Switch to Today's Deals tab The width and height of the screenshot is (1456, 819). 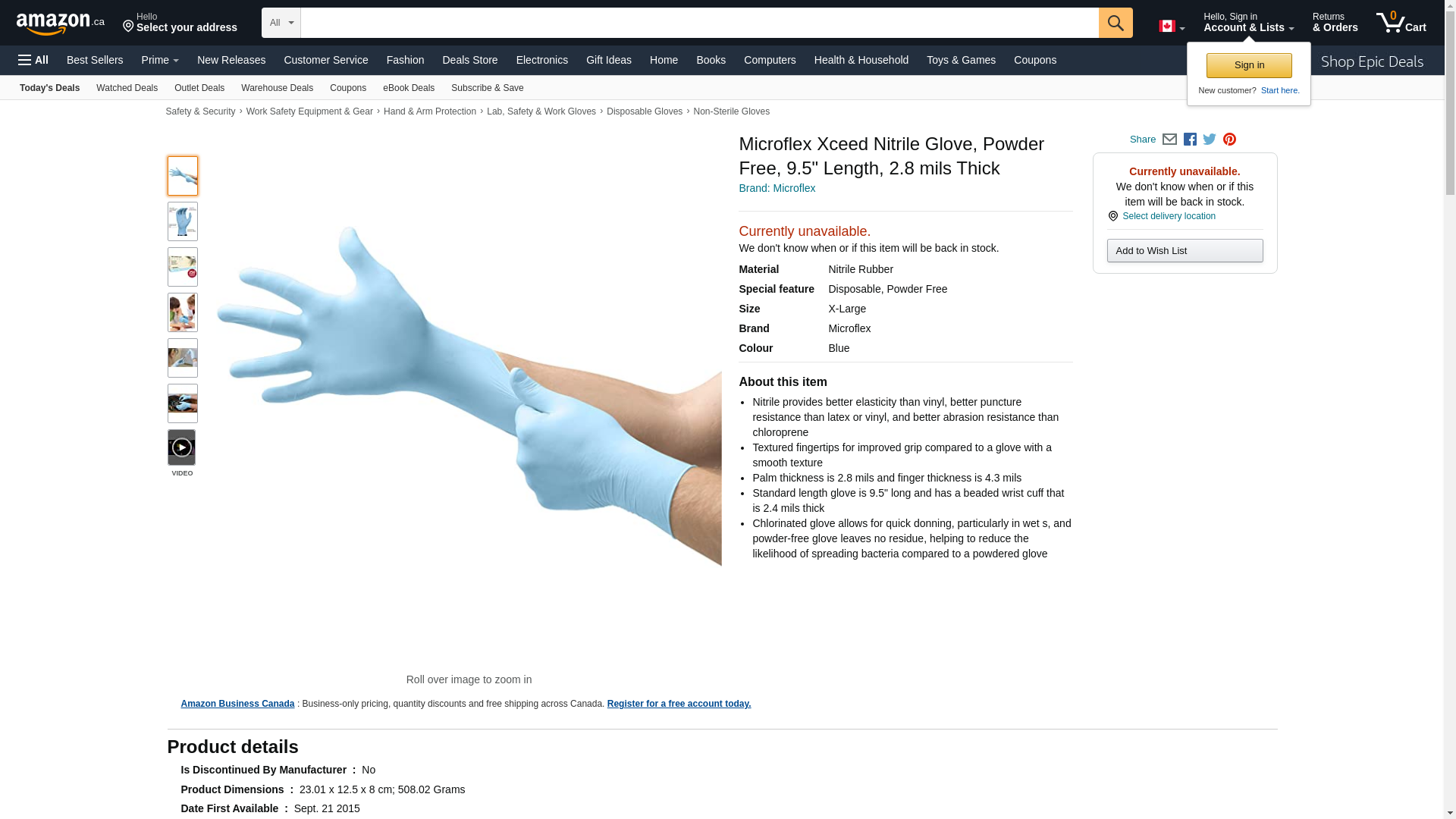(x=49, y=88)
